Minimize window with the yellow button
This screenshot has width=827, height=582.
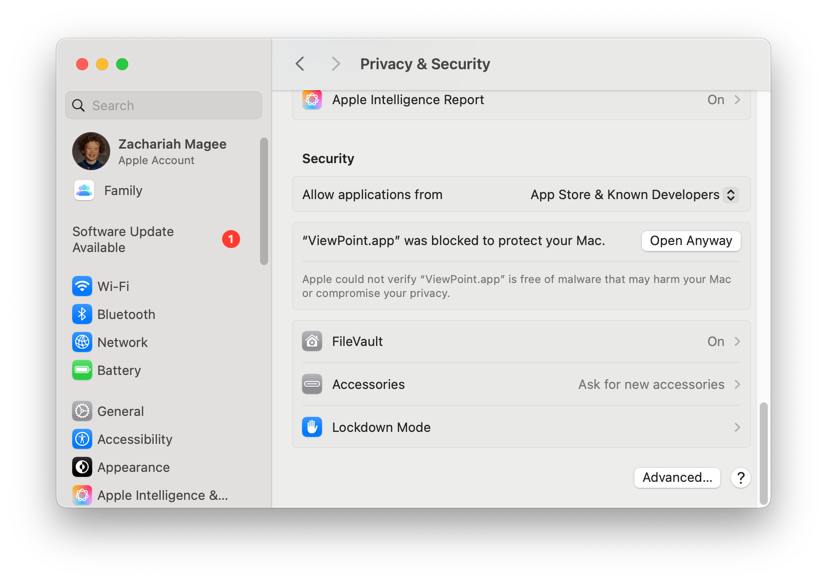102,64
